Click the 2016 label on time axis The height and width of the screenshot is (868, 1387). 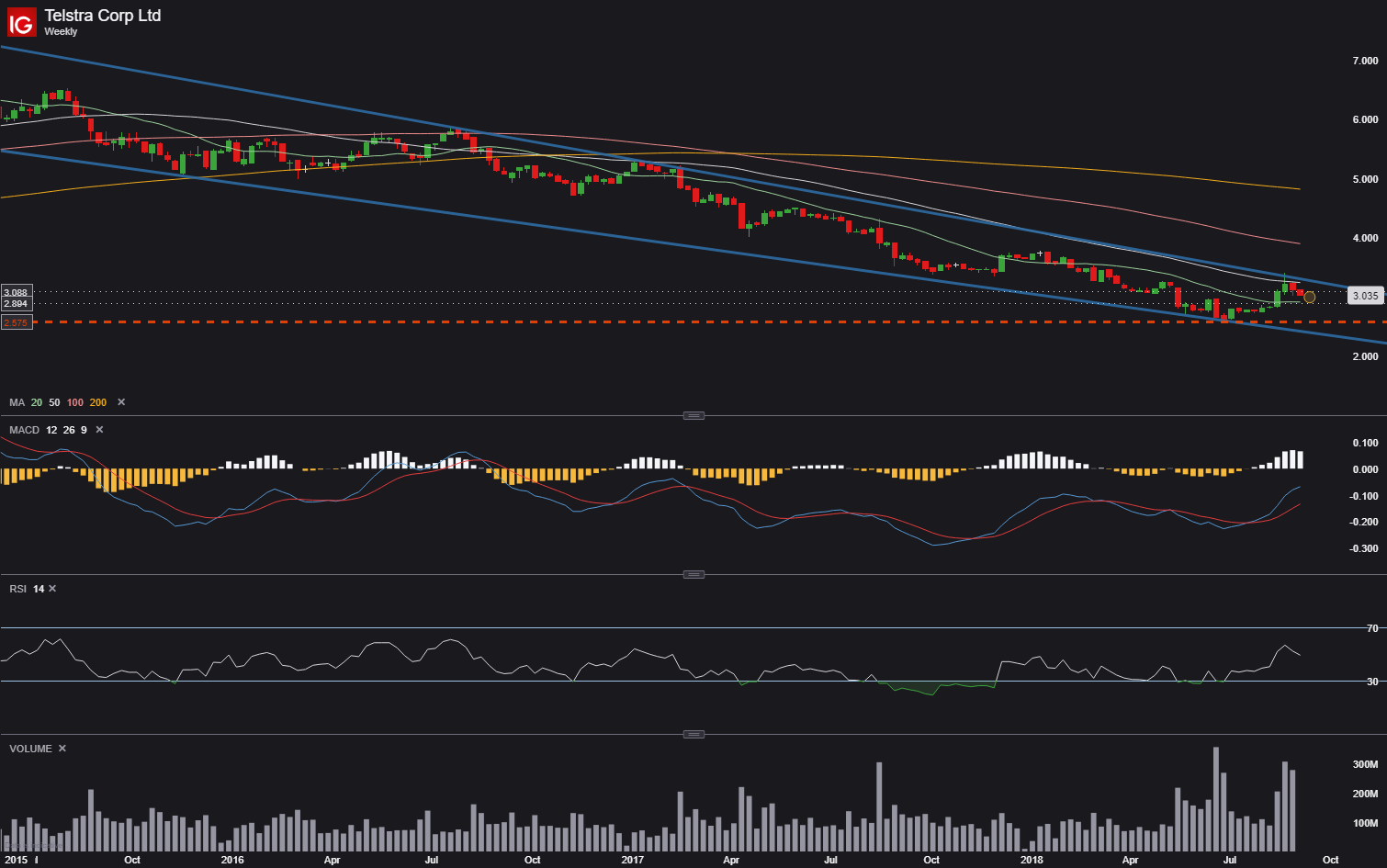pyautogui.click(x=232, y=860)
